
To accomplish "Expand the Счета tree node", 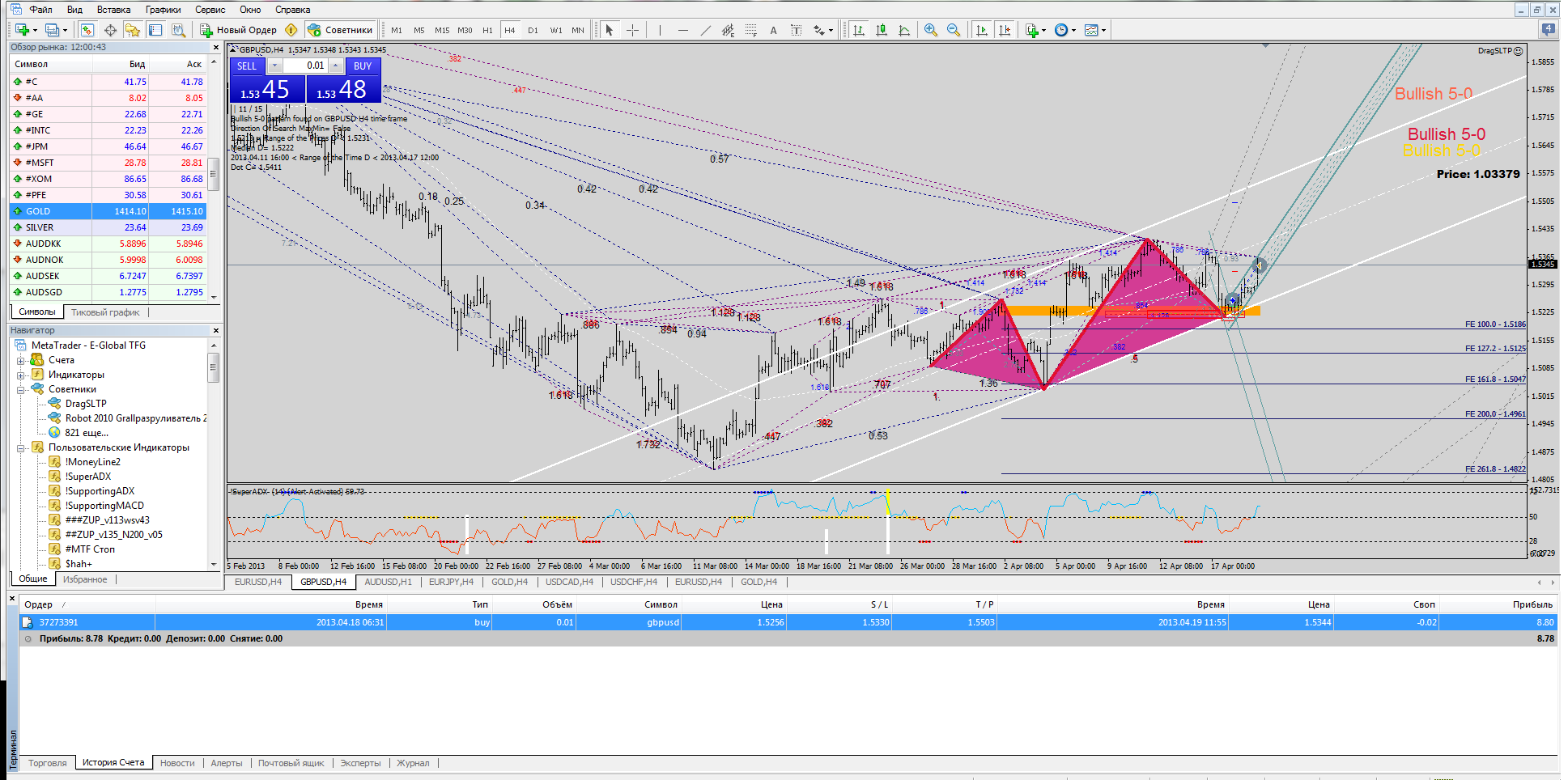I will point(20,360).
